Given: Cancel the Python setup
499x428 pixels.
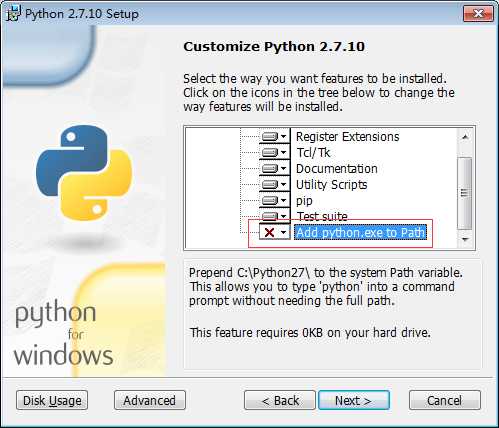Looking at the screenshot, I should [445, 400].
